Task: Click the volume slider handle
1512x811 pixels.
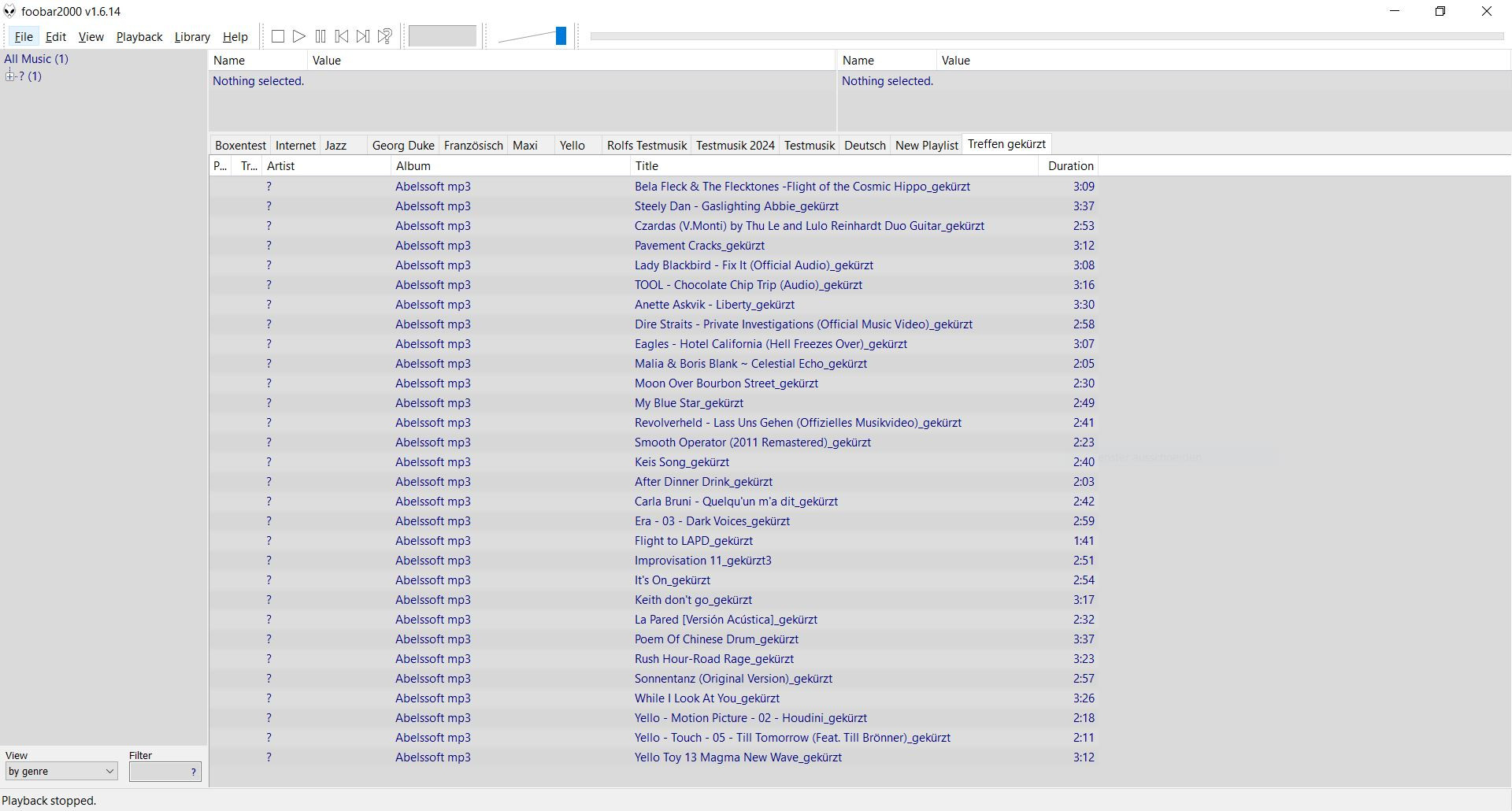Action: coord(561,36)
